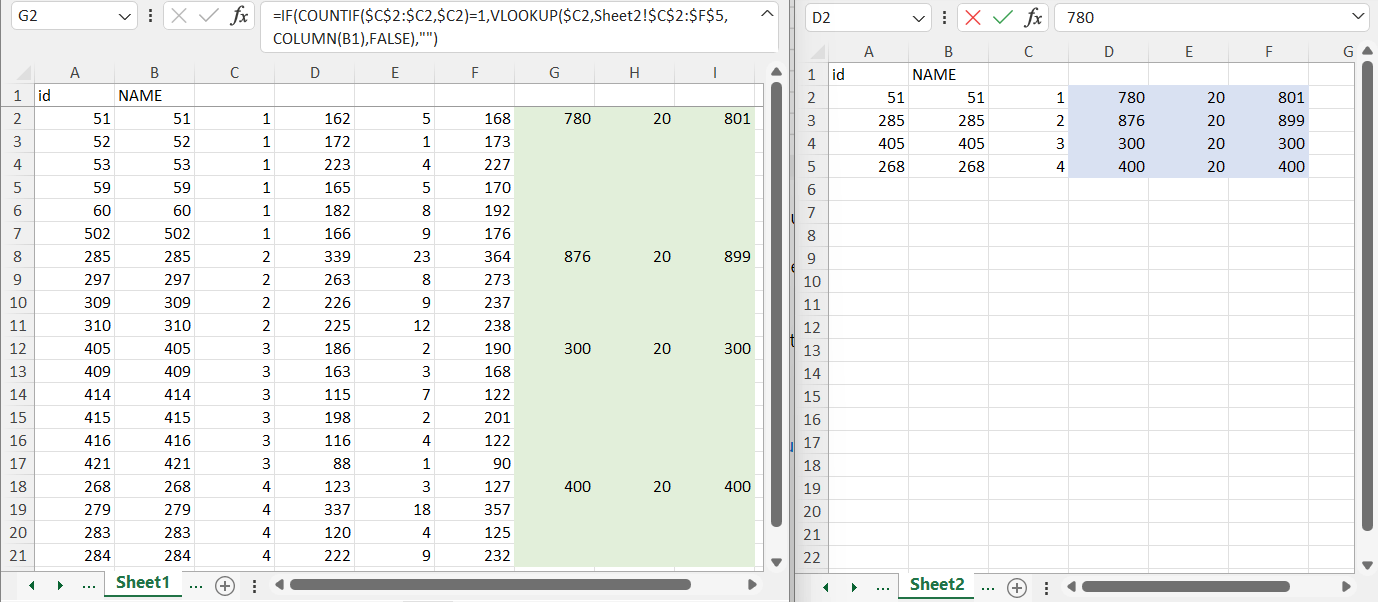The image size is (1378, 602).
Task: Select cell I8 showing 899 in Sheet1
Action: tap(714, 256)
